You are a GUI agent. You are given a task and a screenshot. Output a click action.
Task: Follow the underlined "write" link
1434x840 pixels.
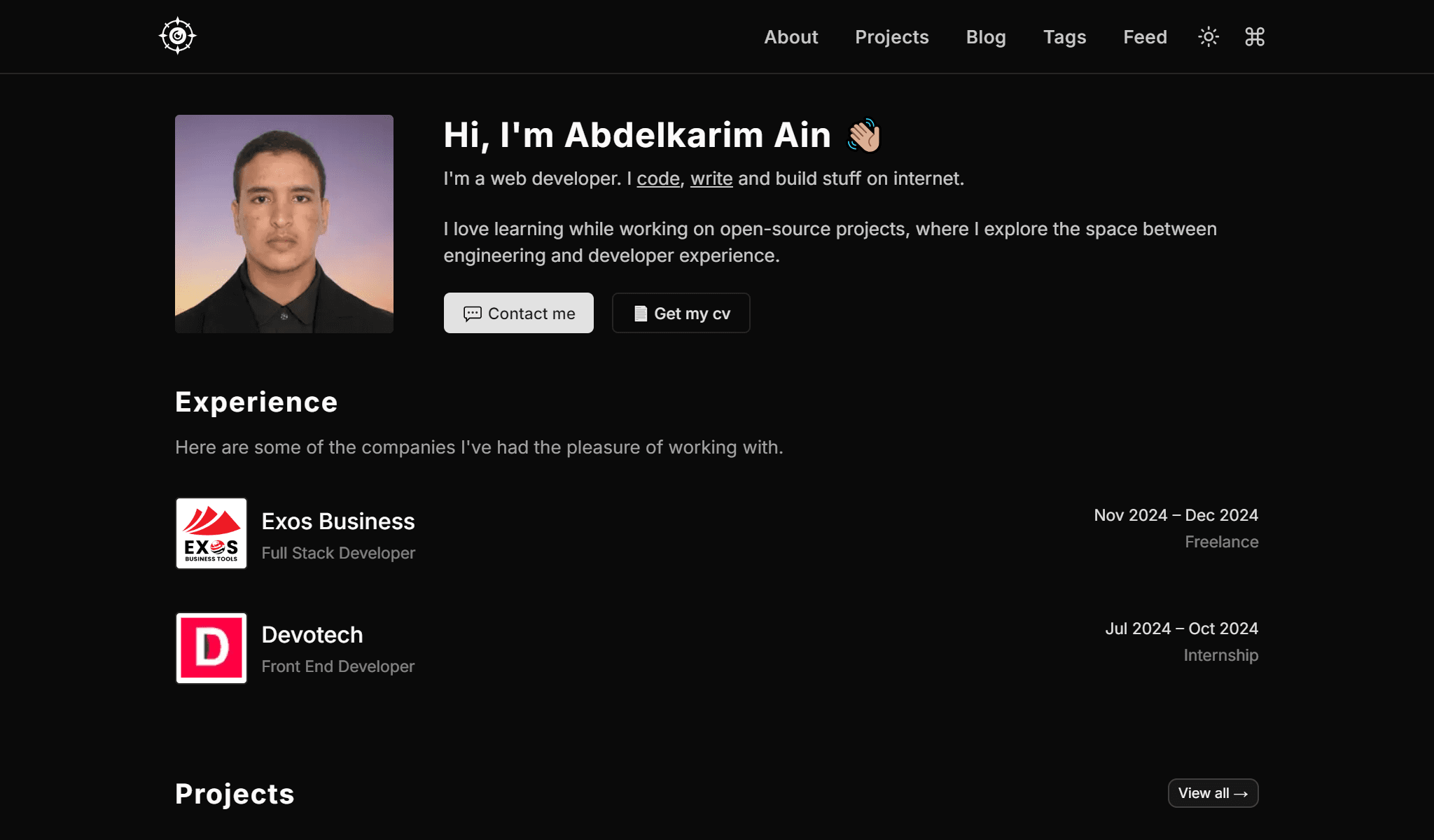click(711, 178)
